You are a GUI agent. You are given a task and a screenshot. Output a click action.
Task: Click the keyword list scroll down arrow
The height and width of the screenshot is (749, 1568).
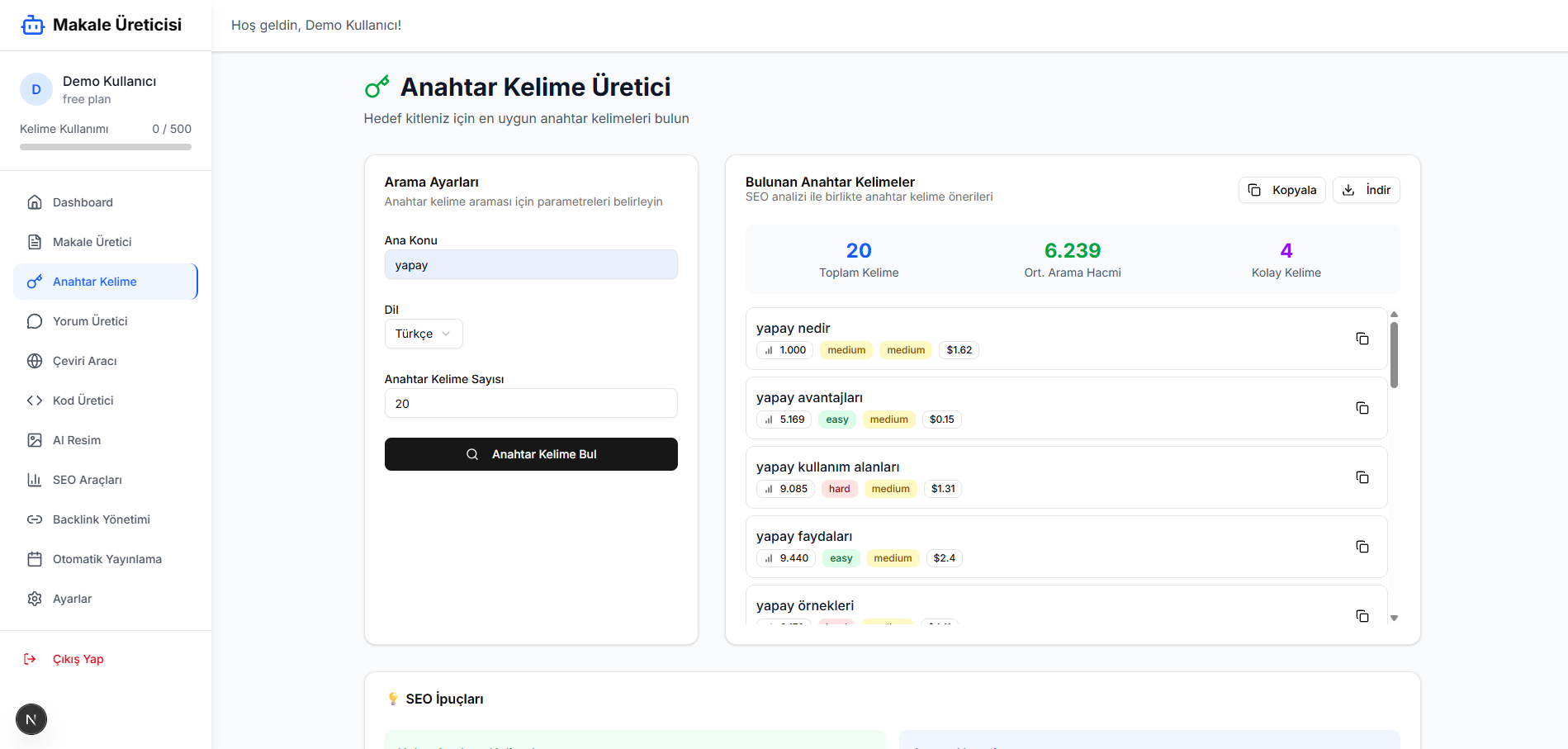tap(1394, 618)
